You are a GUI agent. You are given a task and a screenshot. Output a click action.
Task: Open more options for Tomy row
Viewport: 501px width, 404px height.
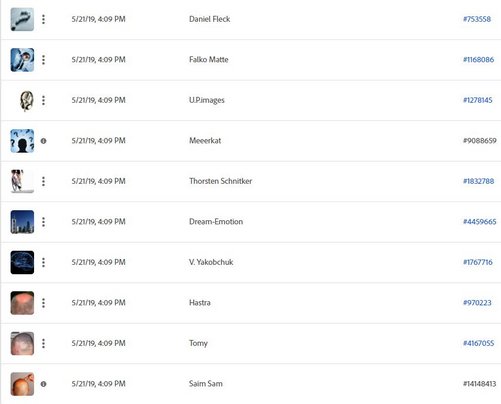point(43,343)
